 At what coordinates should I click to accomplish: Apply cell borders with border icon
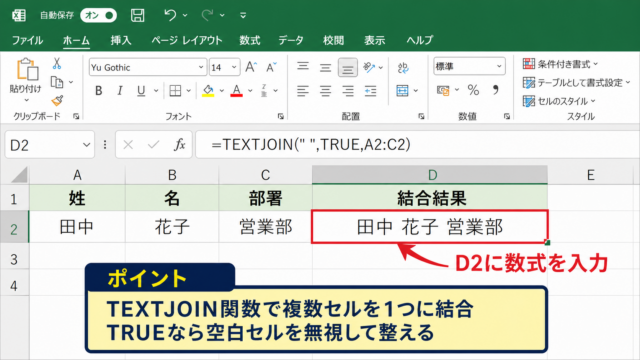coord(175,90)
